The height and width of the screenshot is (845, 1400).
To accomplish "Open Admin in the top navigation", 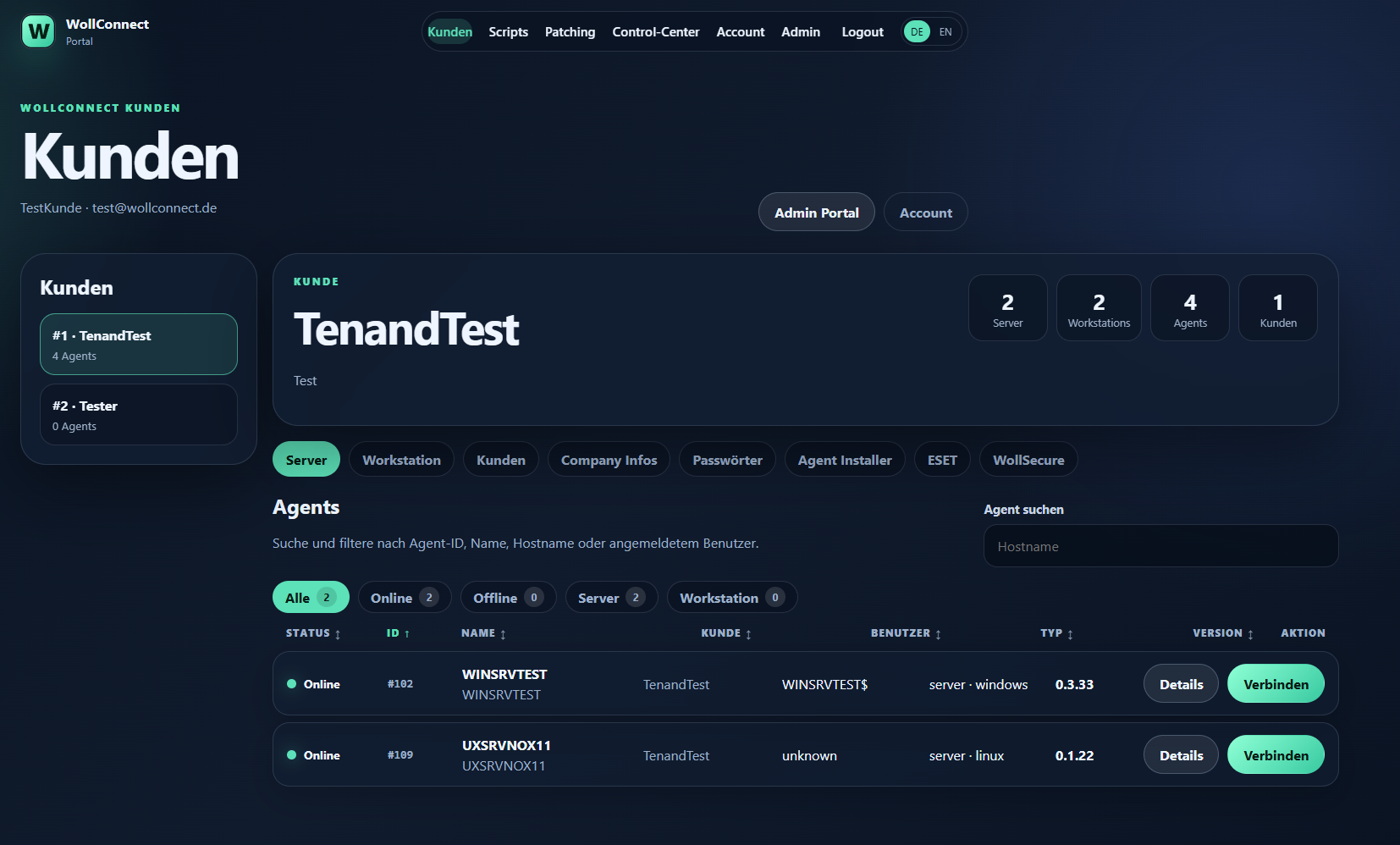I will [x=800, y=32].
